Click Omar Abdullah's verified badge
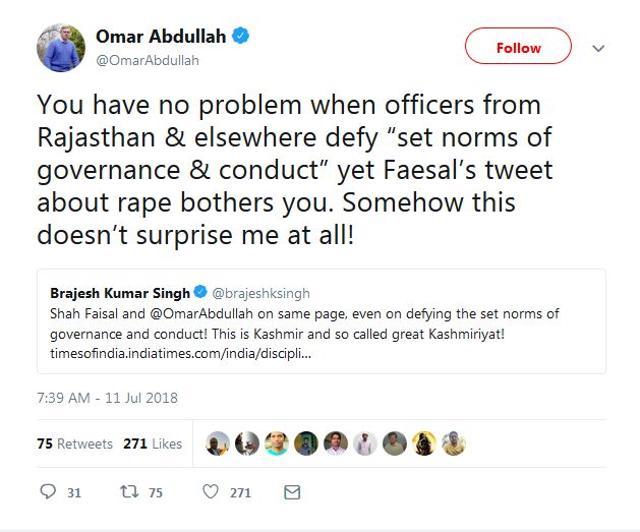 point(242,36)
